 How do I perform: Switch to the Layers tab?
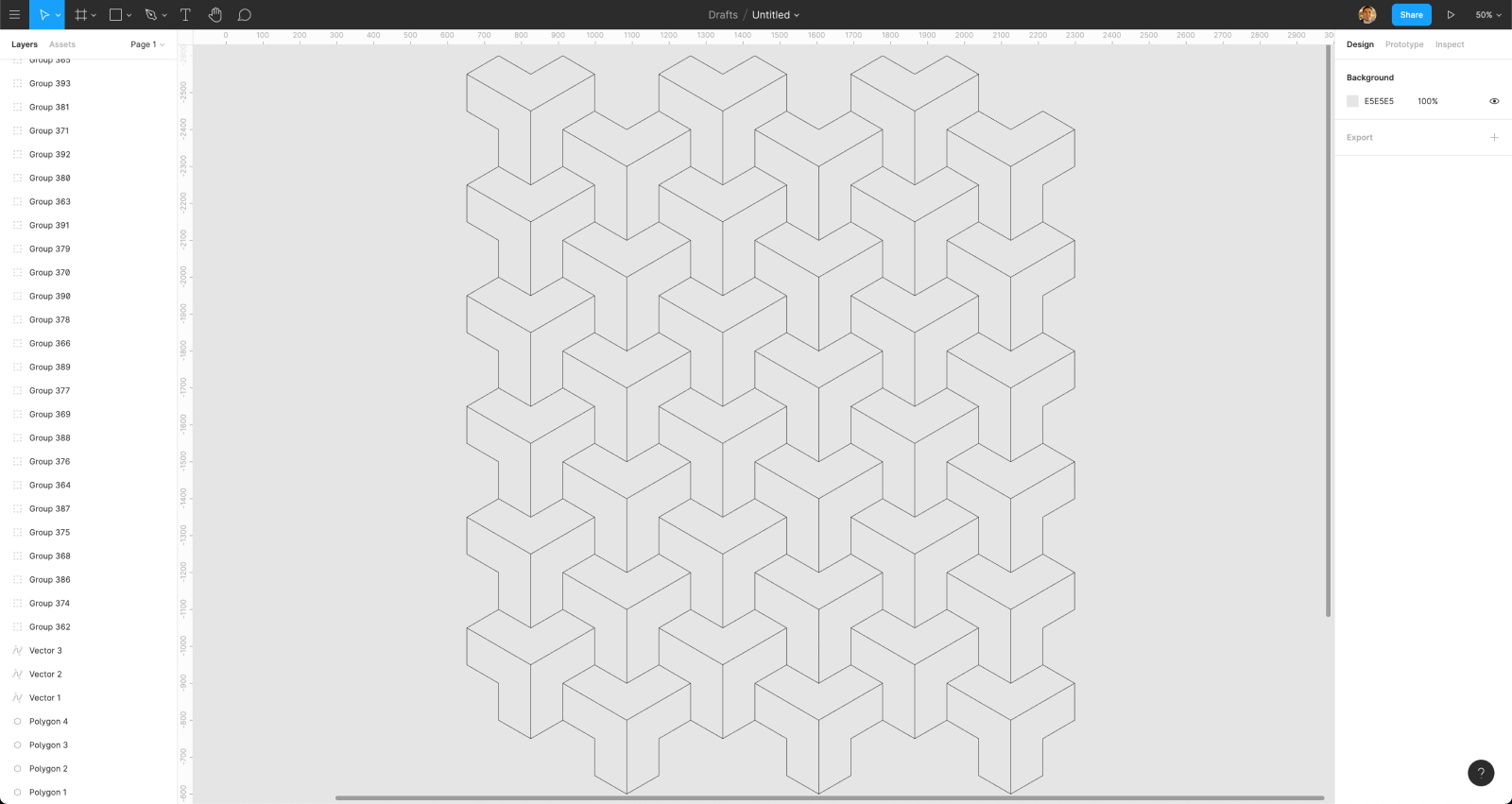click(25, 44)
